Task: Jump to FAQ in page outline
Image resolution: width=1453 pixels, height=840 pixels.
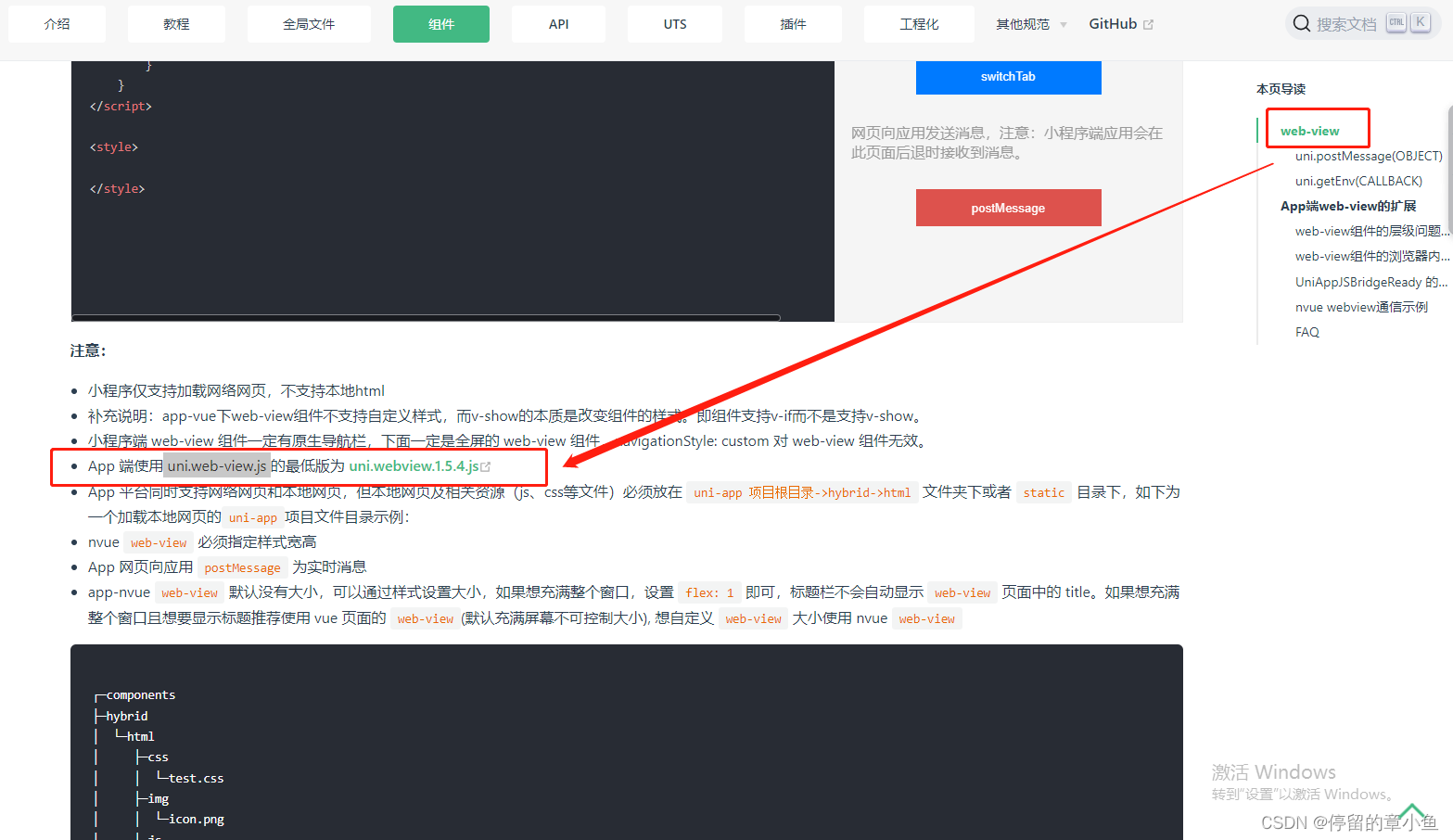Action: [x=1307, y=332]
